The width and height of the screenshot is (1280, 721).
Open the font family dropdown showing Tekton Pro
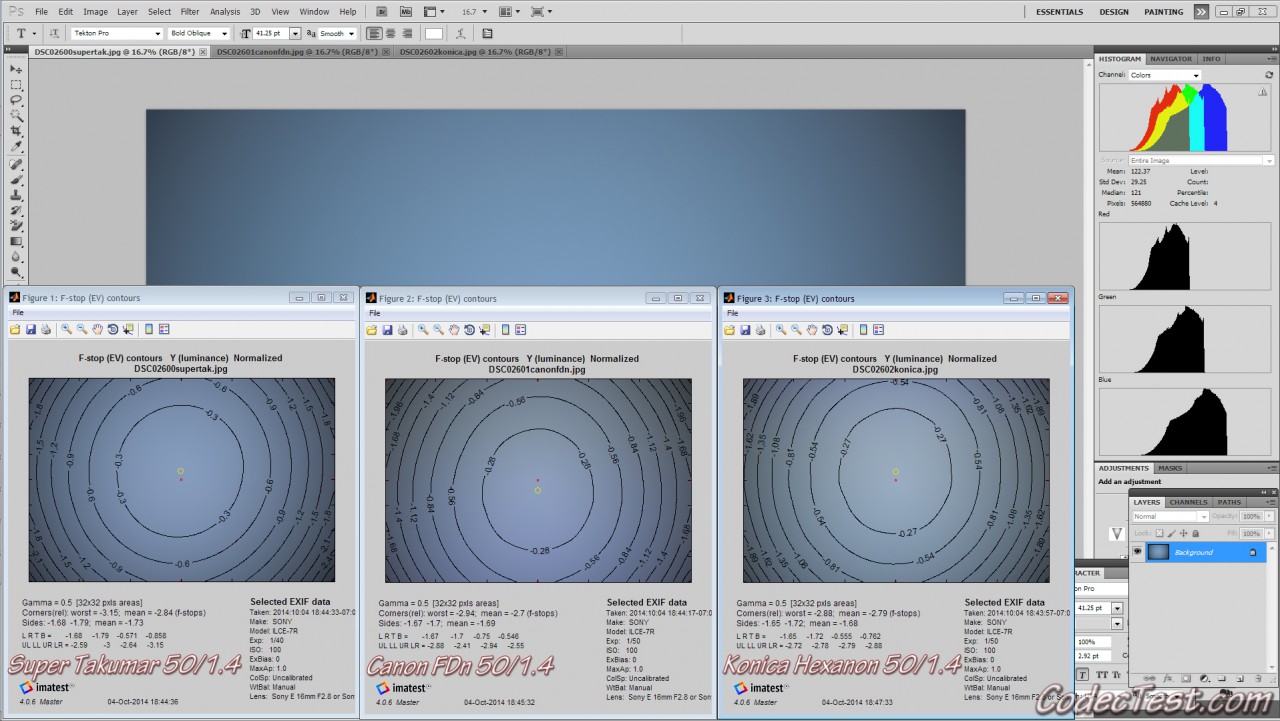click(116, 33)
